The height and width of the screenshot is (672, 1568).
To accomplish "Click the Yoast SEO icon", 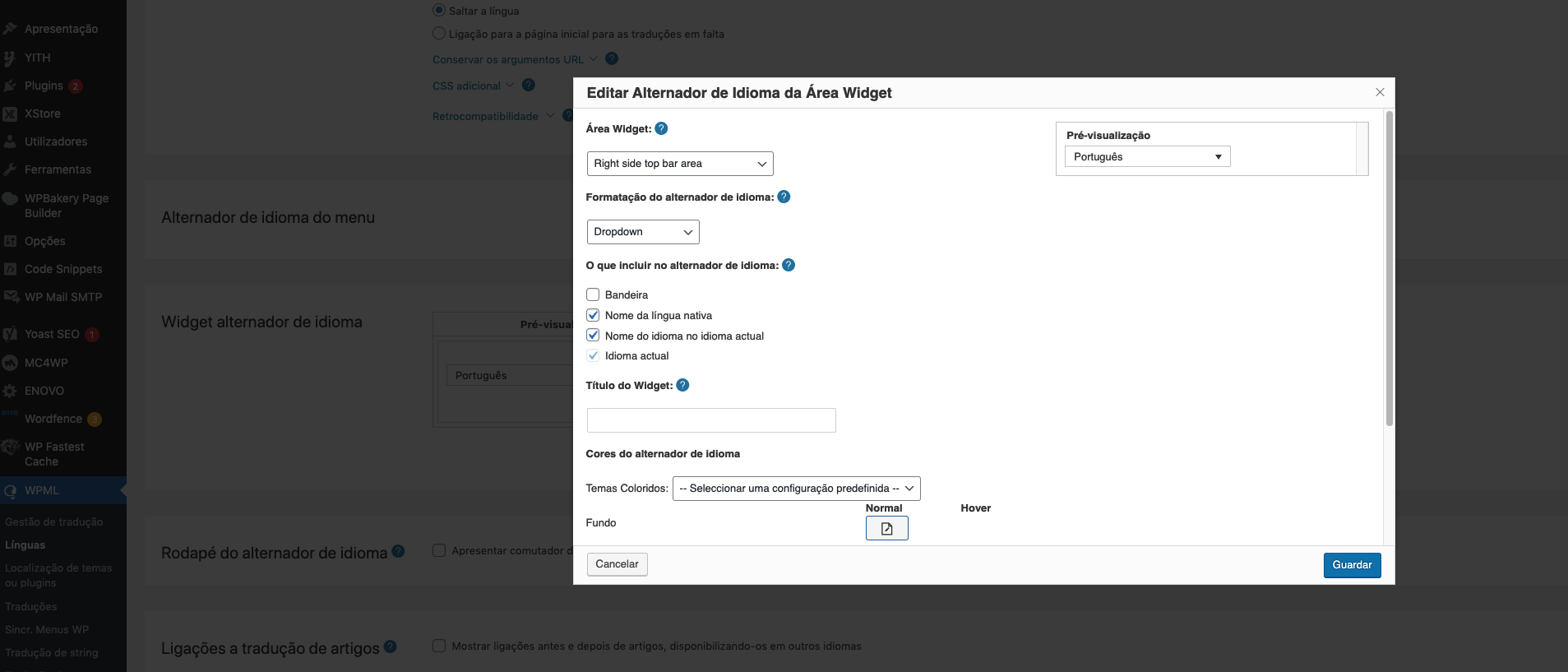I will [10, 334].
